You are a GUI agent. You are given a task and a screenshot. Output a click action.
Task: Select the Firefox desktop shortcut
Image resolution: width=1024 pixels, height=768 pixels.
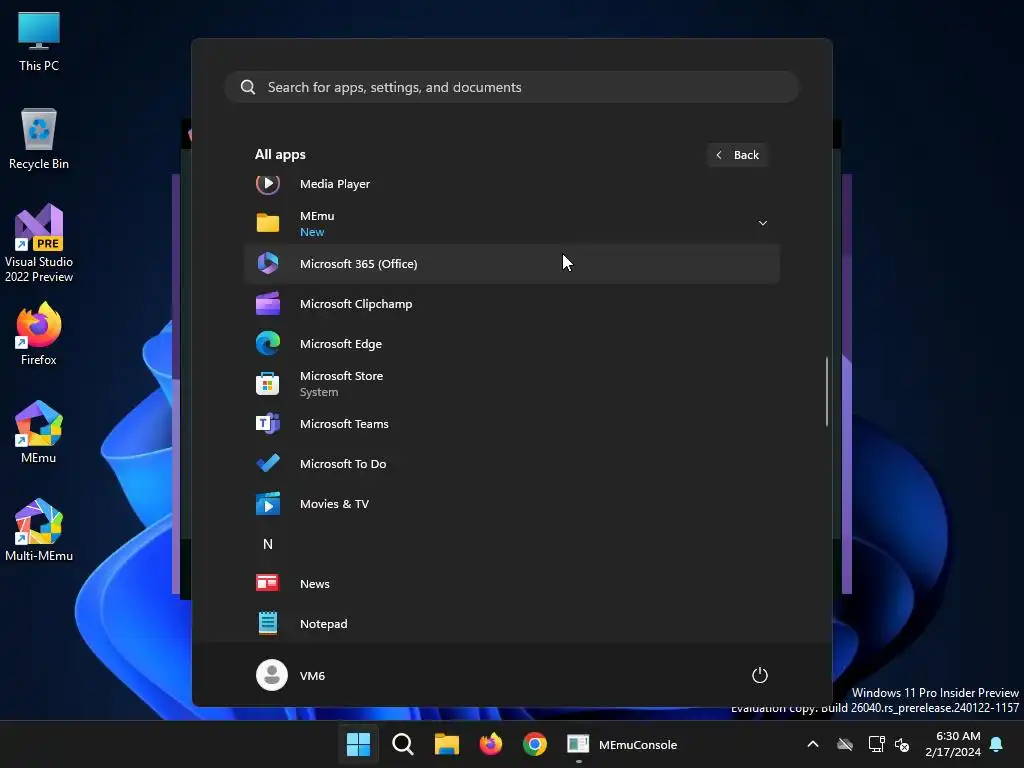(x=39, y=334)
